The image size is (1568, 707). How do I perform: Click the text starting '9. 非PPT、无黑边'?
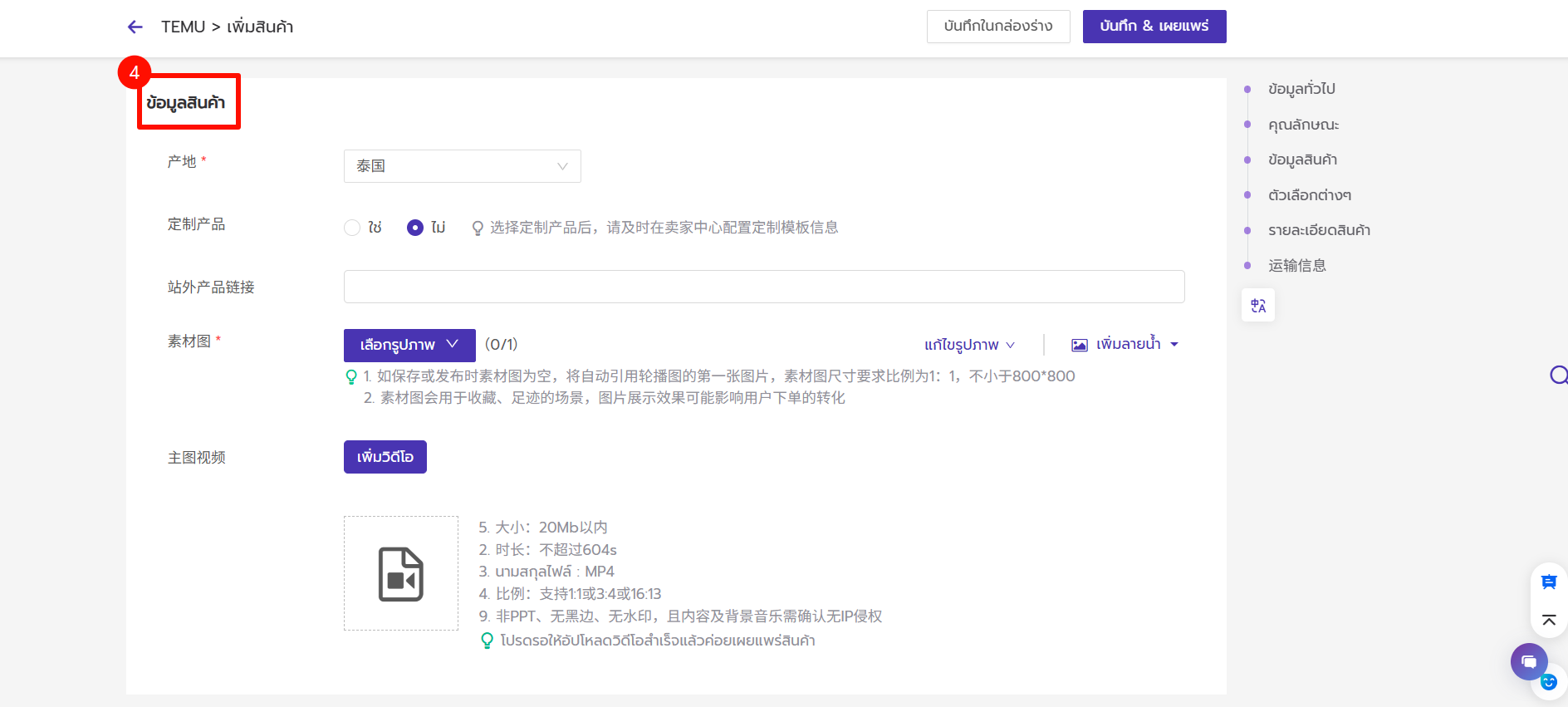click(680, 616)
